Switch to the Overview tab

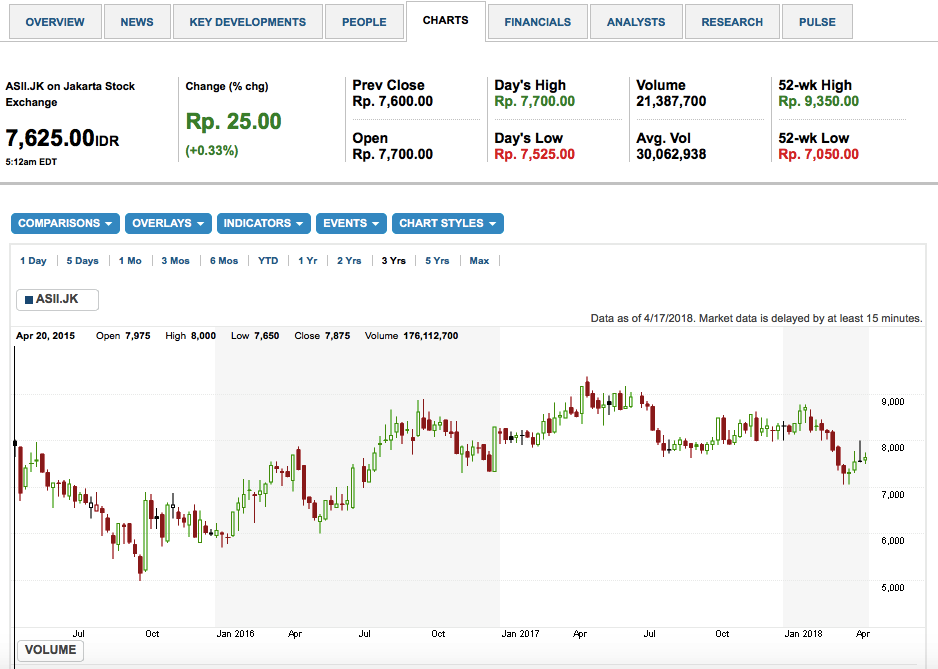[55, 22]
